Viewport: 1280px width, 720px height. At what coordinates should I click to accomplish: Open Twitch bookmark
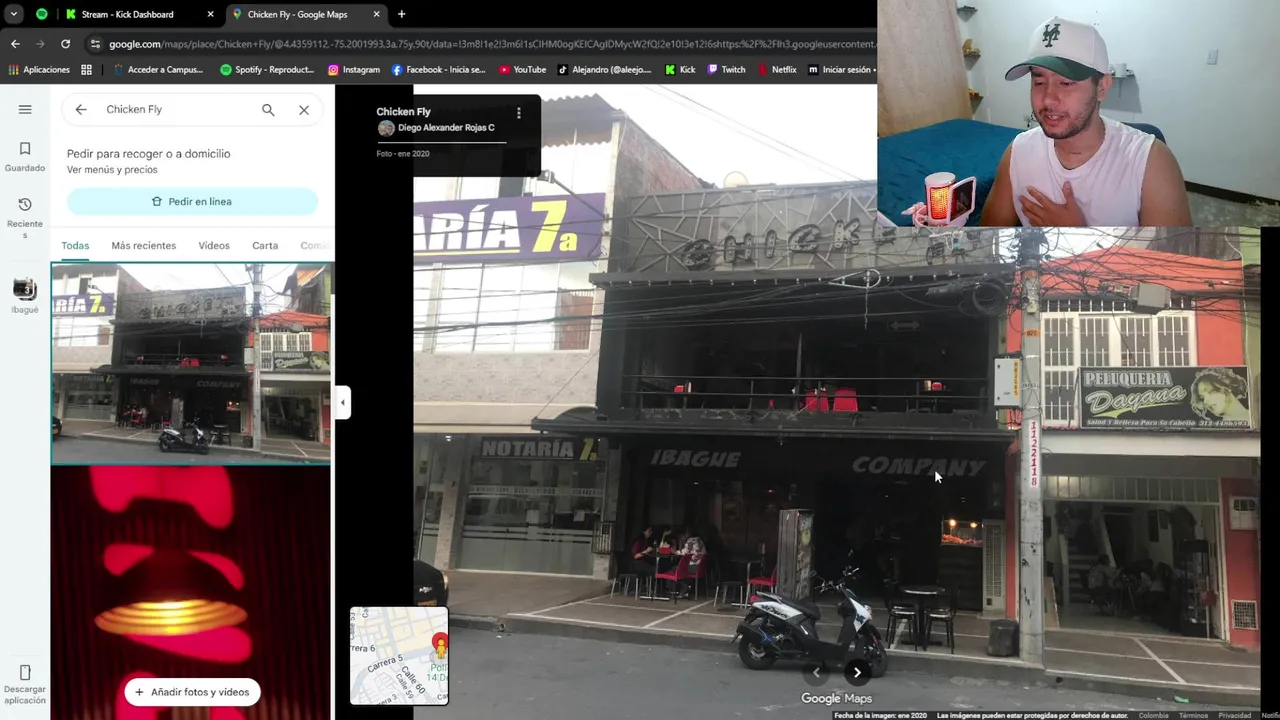(x=726, y=70)
